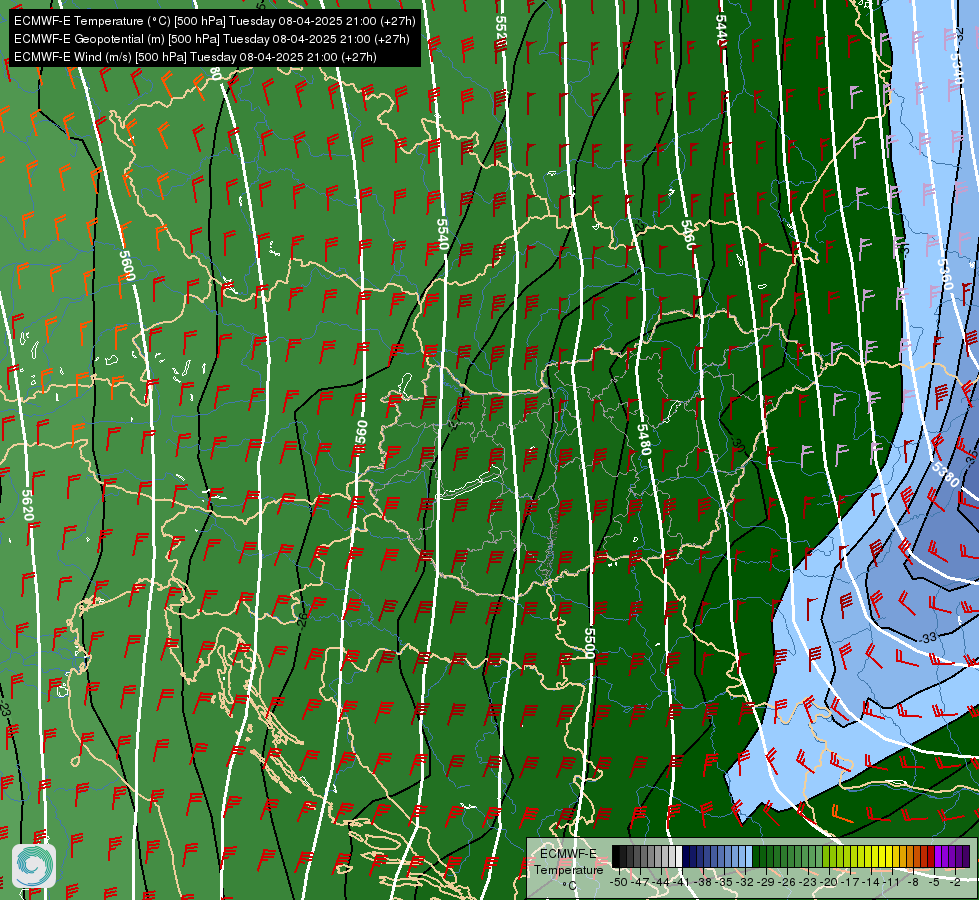Click the -29 legend value
The width and height of the screenshot is (979, 900).
766,882
